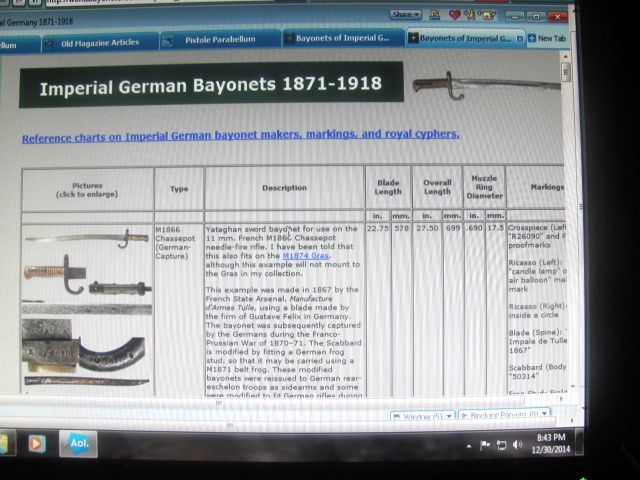Click favicon of the active Bayonets tab
640x480 pixels.
pyautogui.click(x=413, y=38)
